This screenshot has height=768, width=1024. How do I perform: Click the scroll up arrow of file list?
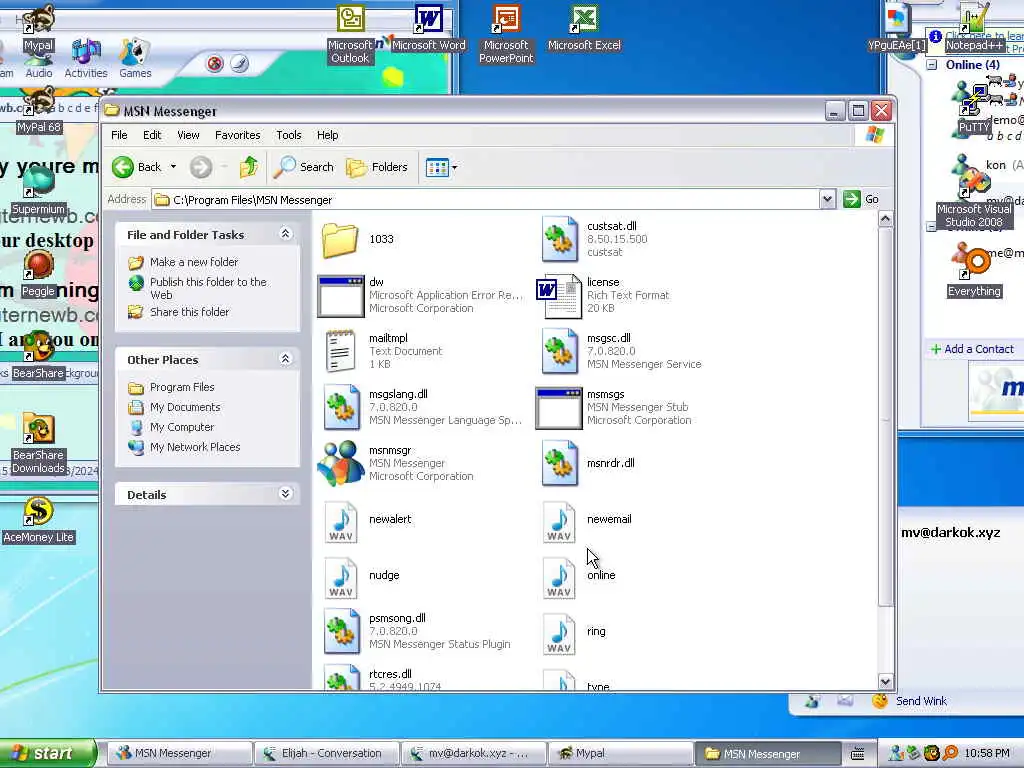885,219
